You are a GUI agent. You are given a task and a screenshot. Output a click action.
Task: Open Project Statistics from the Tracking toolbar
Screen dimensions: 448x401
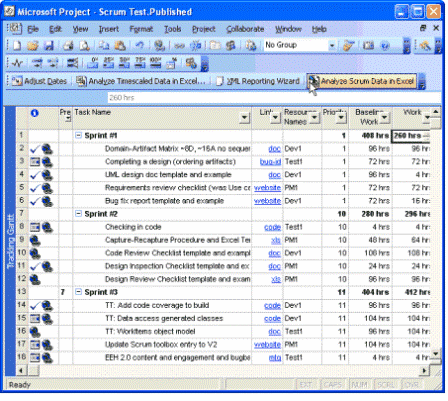click(x=17, y=63)
